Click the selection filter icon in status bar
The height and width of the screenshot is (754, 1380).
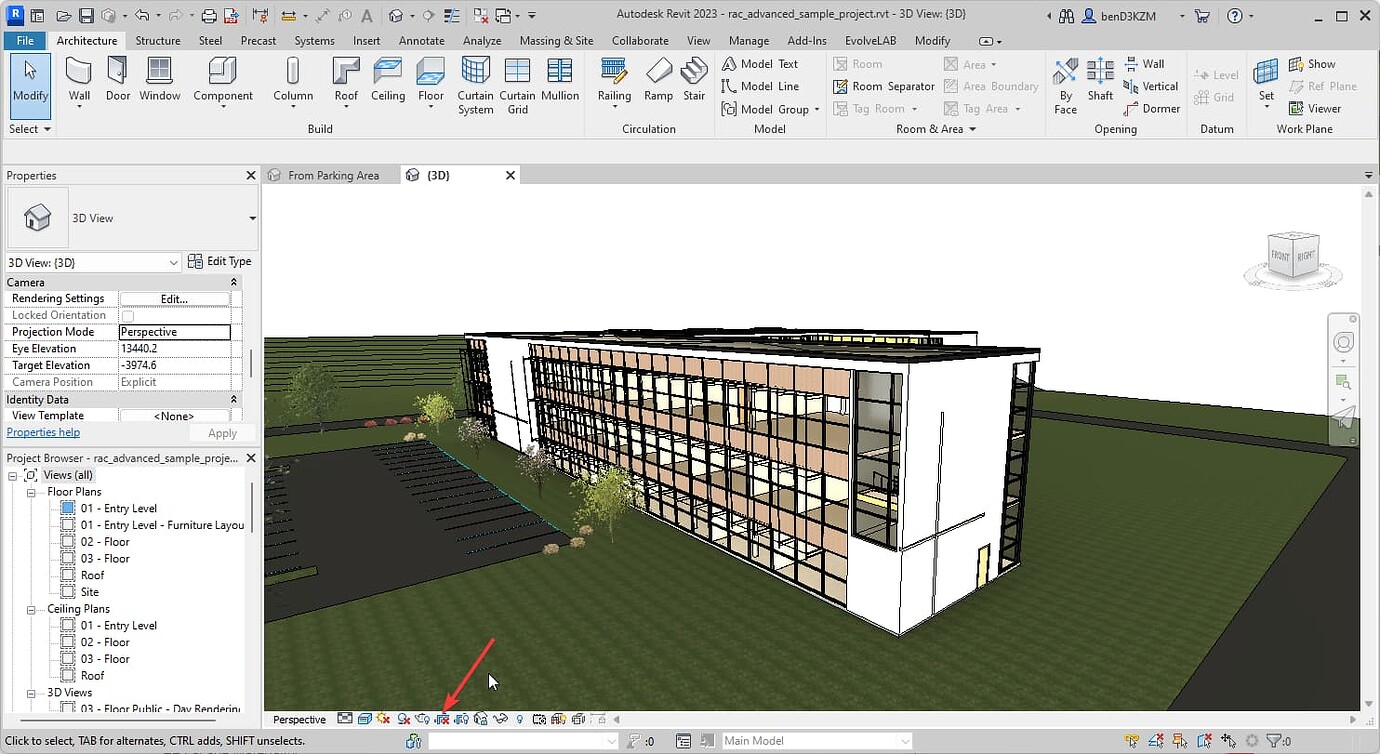[x=1274, y=741]
